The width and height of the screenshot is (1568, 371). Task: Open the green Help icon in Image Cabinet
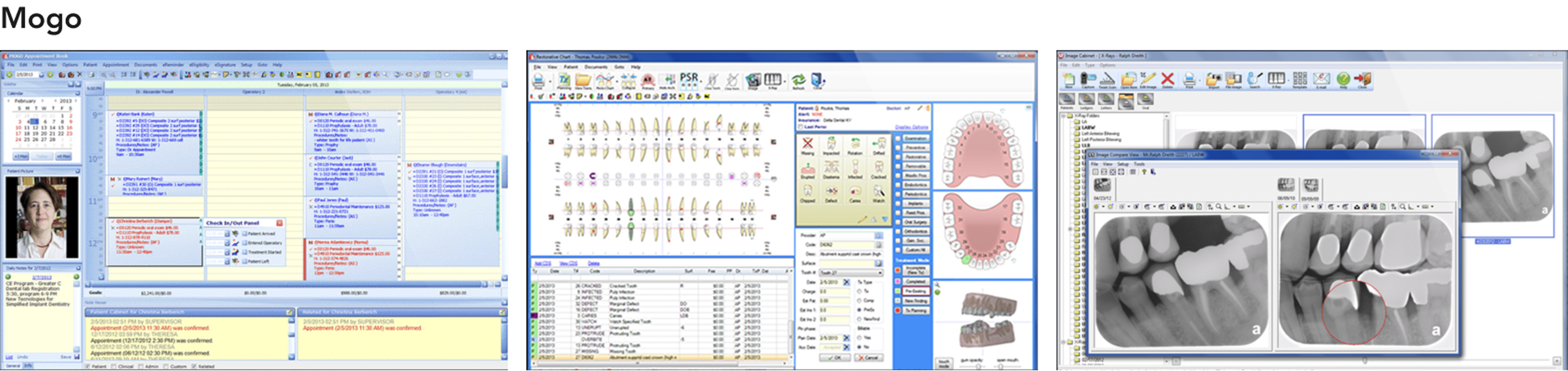pos(1343,80)
